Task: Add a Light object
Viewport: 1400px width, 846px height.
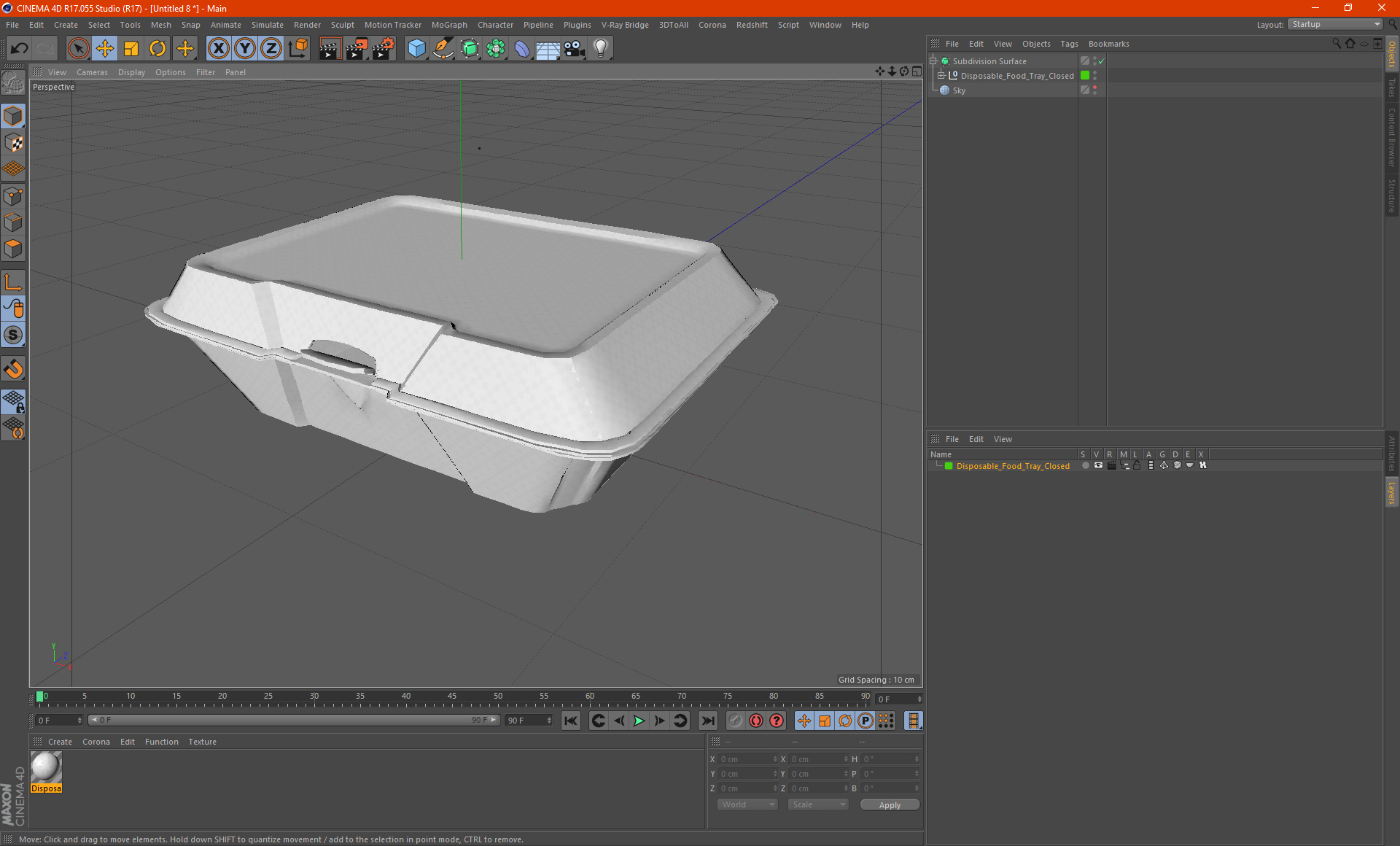Action: (x=601, y=49)
